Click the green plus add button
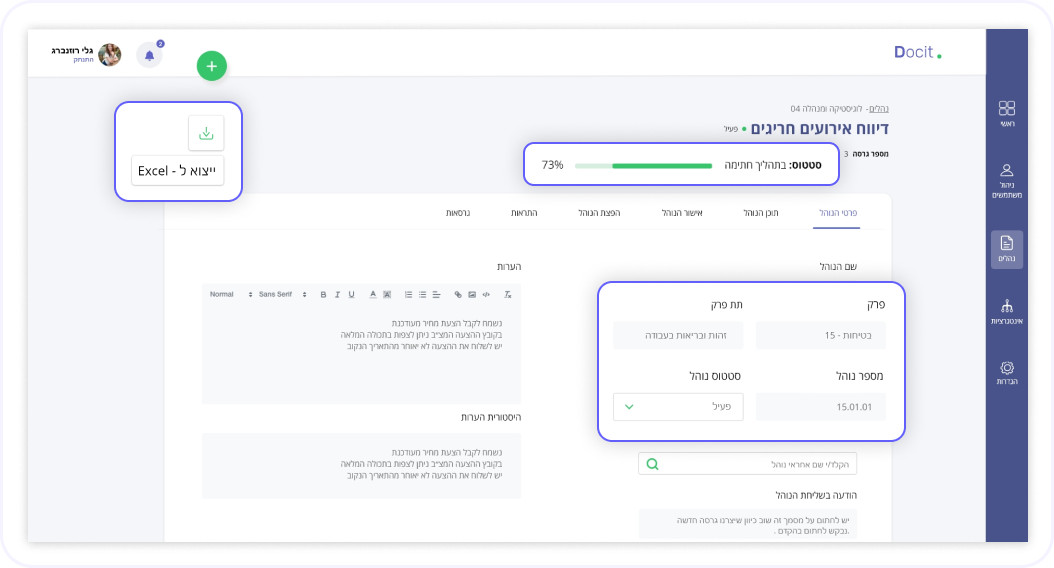 coord(211,66)
